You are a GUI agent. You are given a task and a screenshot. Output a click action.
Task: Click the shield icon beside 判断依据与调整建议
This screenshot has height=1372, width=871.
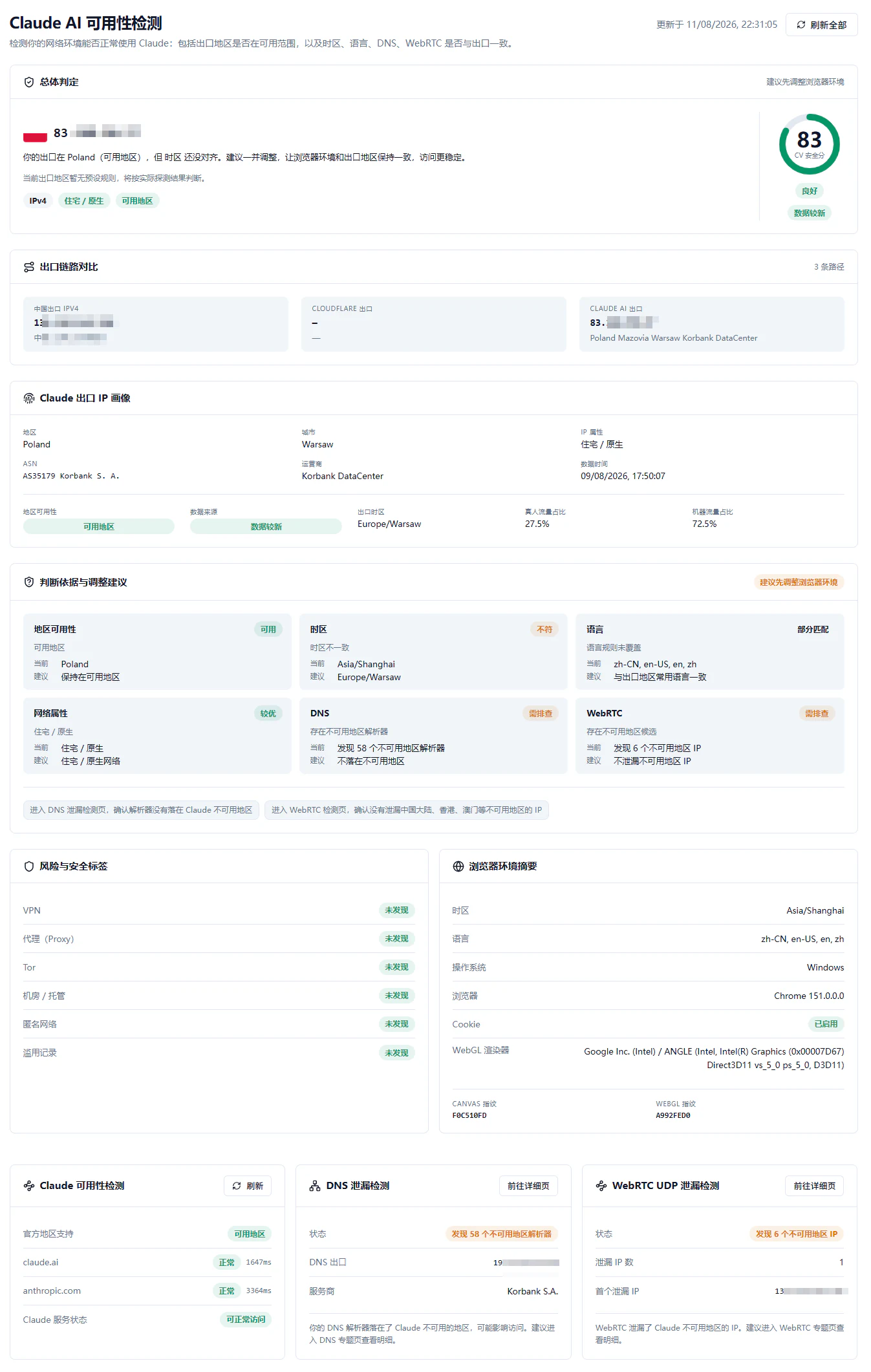29,582
